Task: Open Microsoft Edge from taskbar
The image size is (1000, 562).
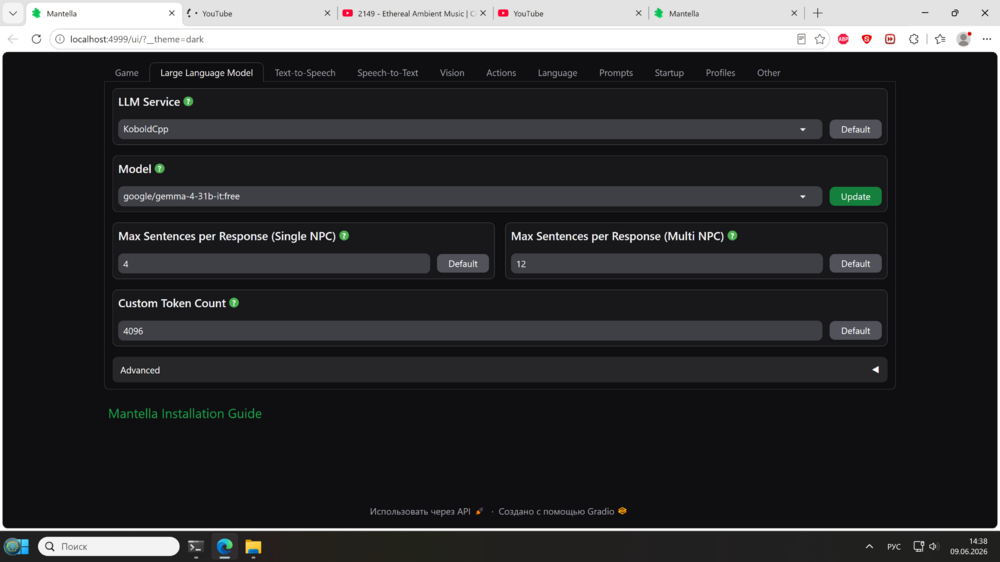Action: (224, 546)
